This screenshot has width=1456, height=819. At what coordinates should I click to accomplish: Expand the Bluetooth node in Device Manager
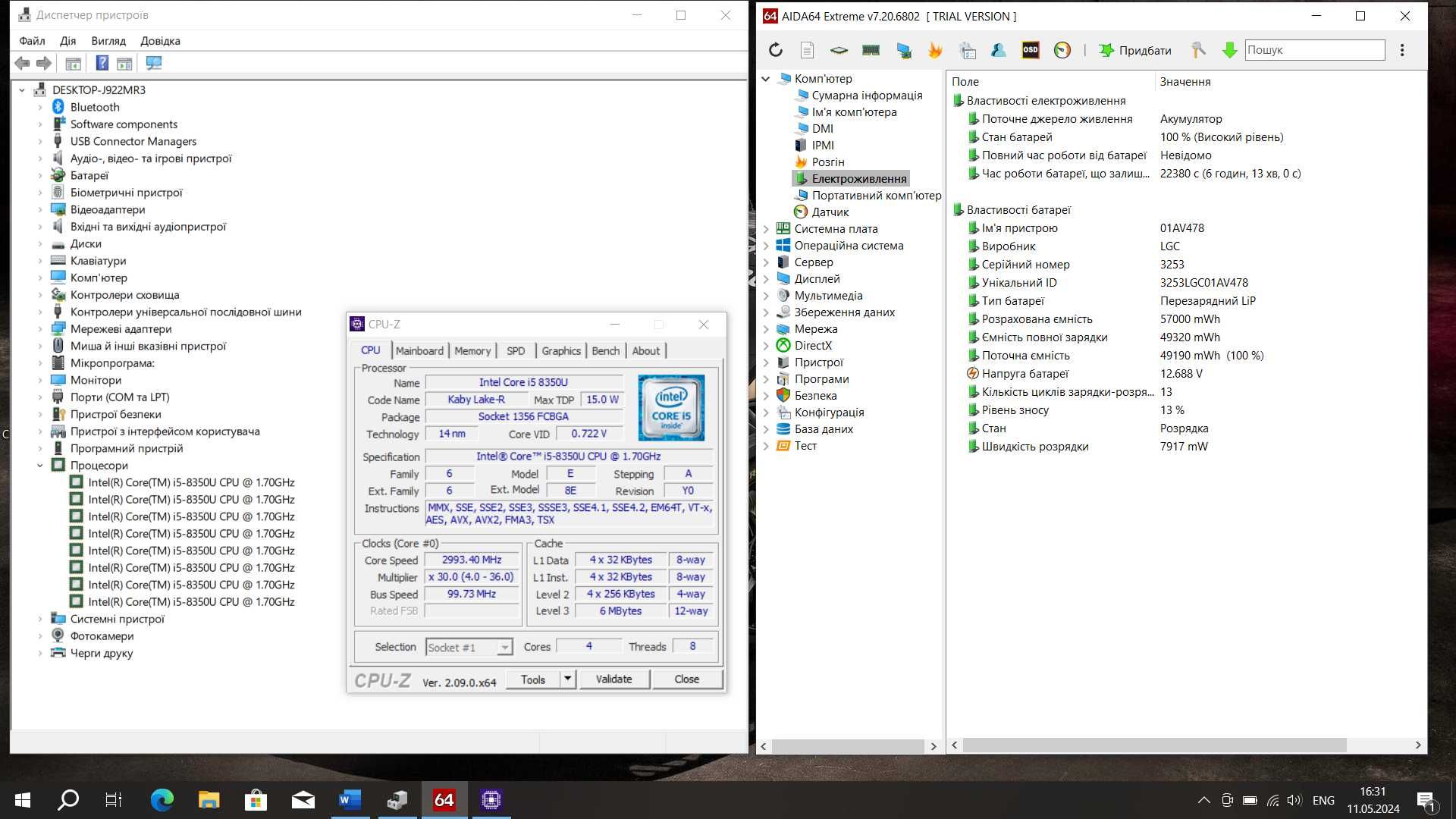click(40, 107)
